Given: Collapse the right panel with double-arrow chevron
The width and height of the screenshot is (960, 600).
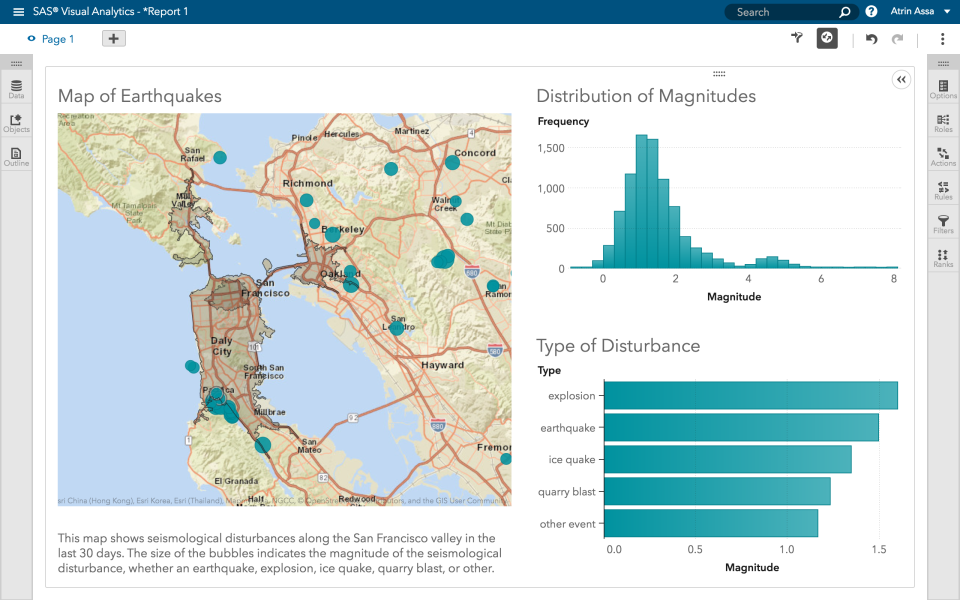Looking at the screenshot, I should coord(901,79).
